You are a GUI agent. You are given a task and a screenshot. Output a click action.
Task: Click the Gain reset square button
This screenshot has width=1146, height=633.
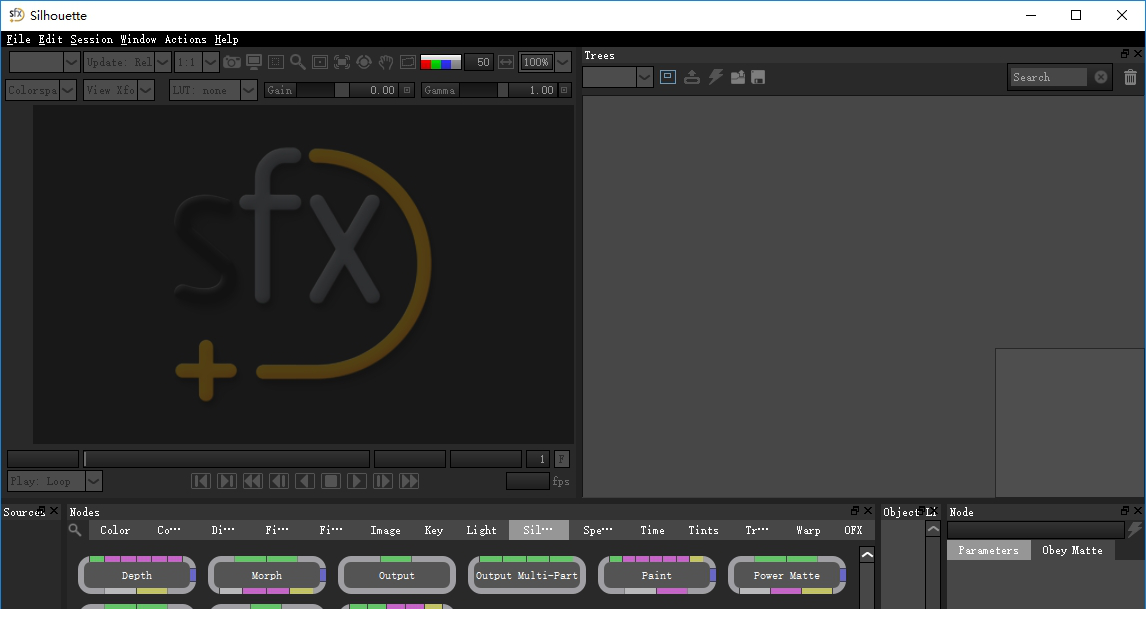pos(407,90)
